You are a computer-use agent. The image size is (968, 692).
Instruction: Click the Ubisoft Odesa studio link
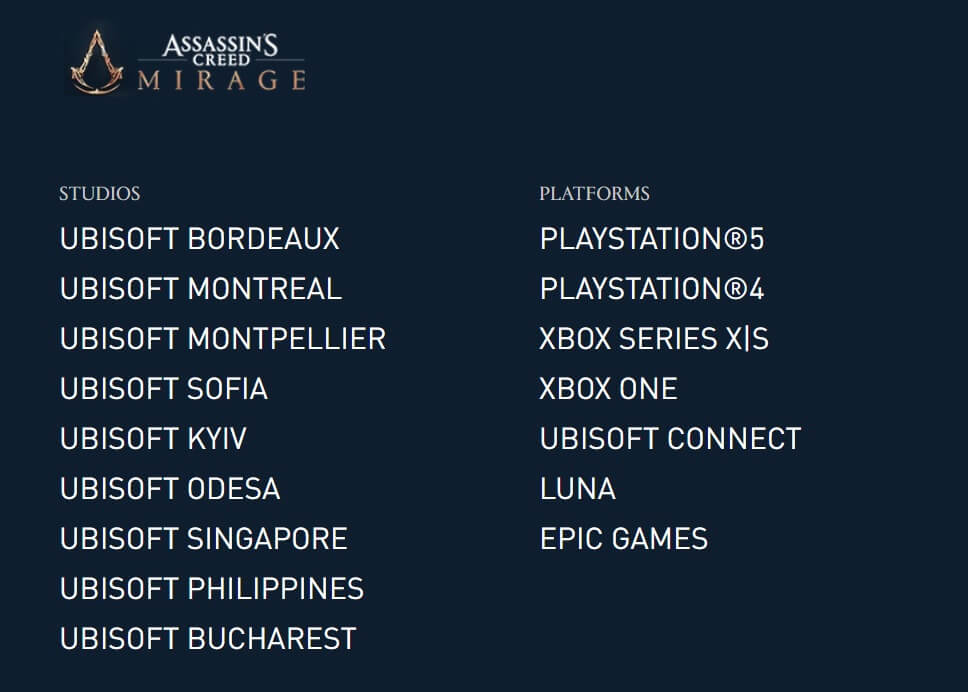[x=170, y=489]
